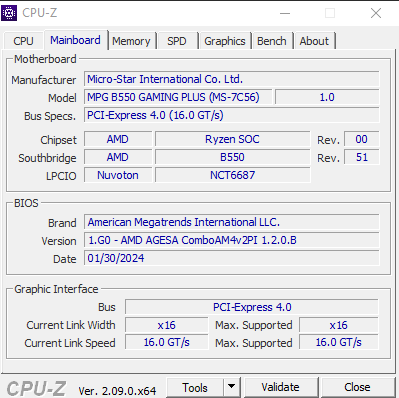The image size is (399, 398).
Task: Minimize the CPU-Z window
Action: [x=285, y=13]
